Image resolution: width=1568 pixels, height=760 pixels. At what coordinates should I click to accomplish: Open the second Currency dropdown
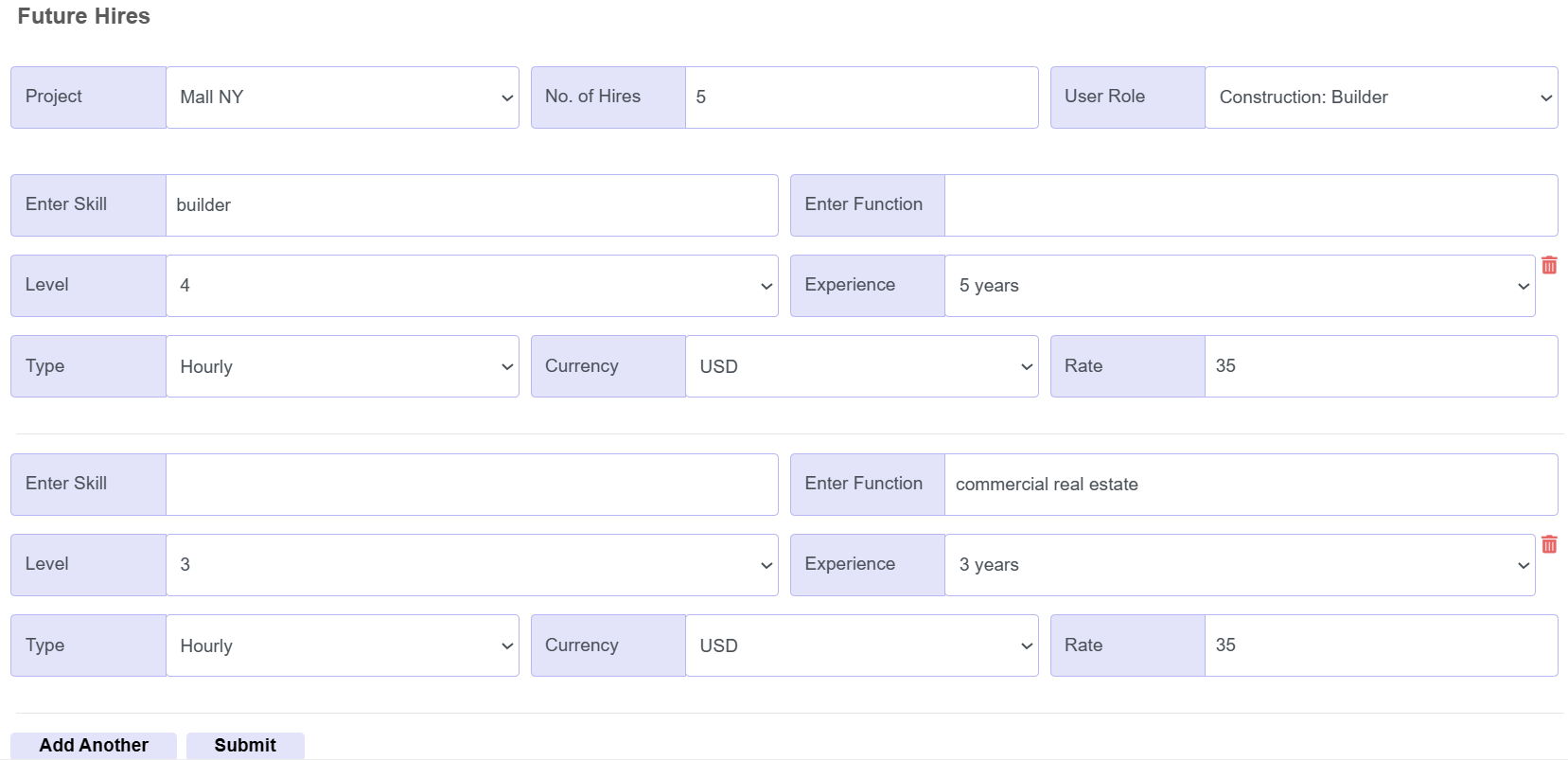click(861, 645)
